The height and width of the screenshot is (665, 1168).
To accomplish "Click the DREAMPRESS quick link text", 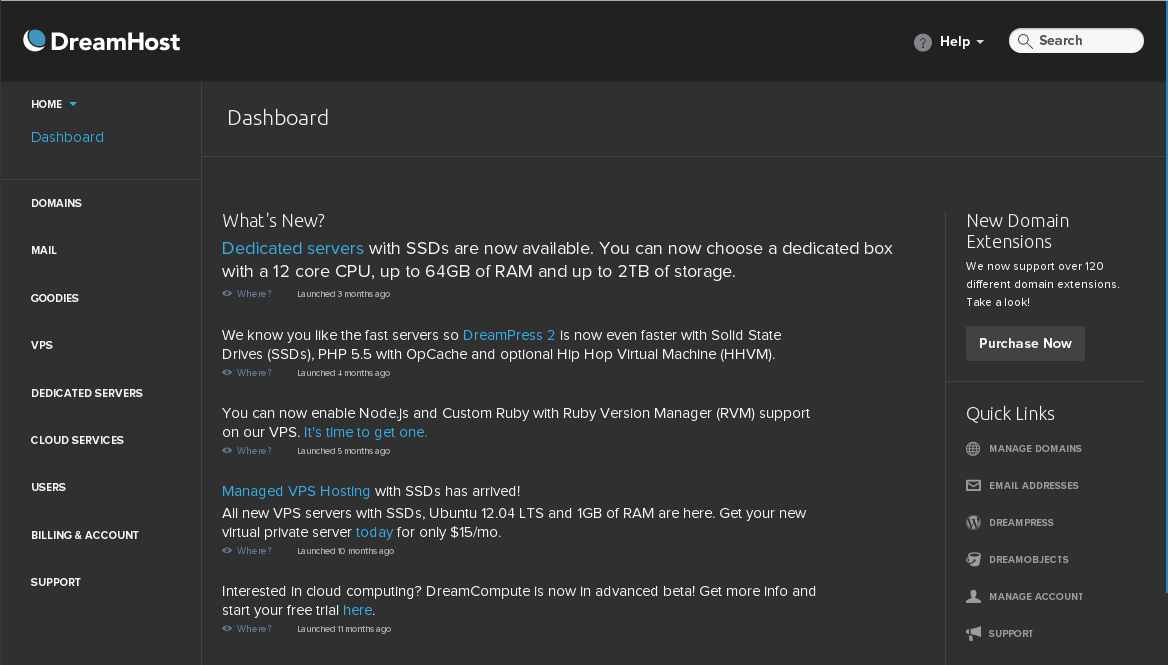I will pos(1021,523).
